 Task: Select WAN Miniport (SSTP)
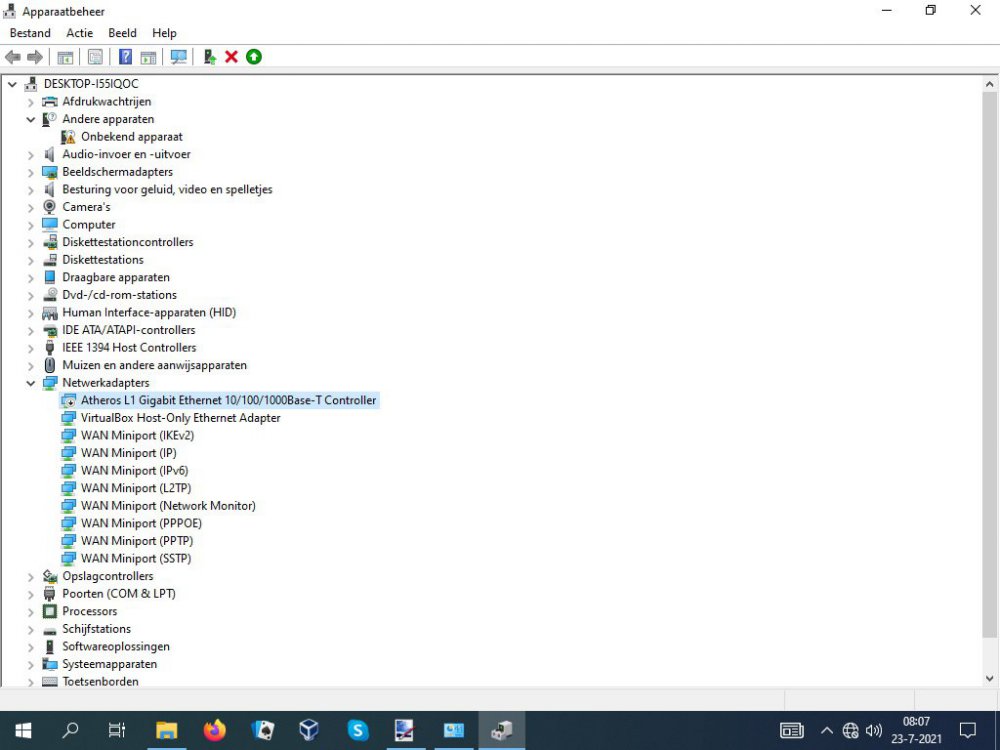136,559
